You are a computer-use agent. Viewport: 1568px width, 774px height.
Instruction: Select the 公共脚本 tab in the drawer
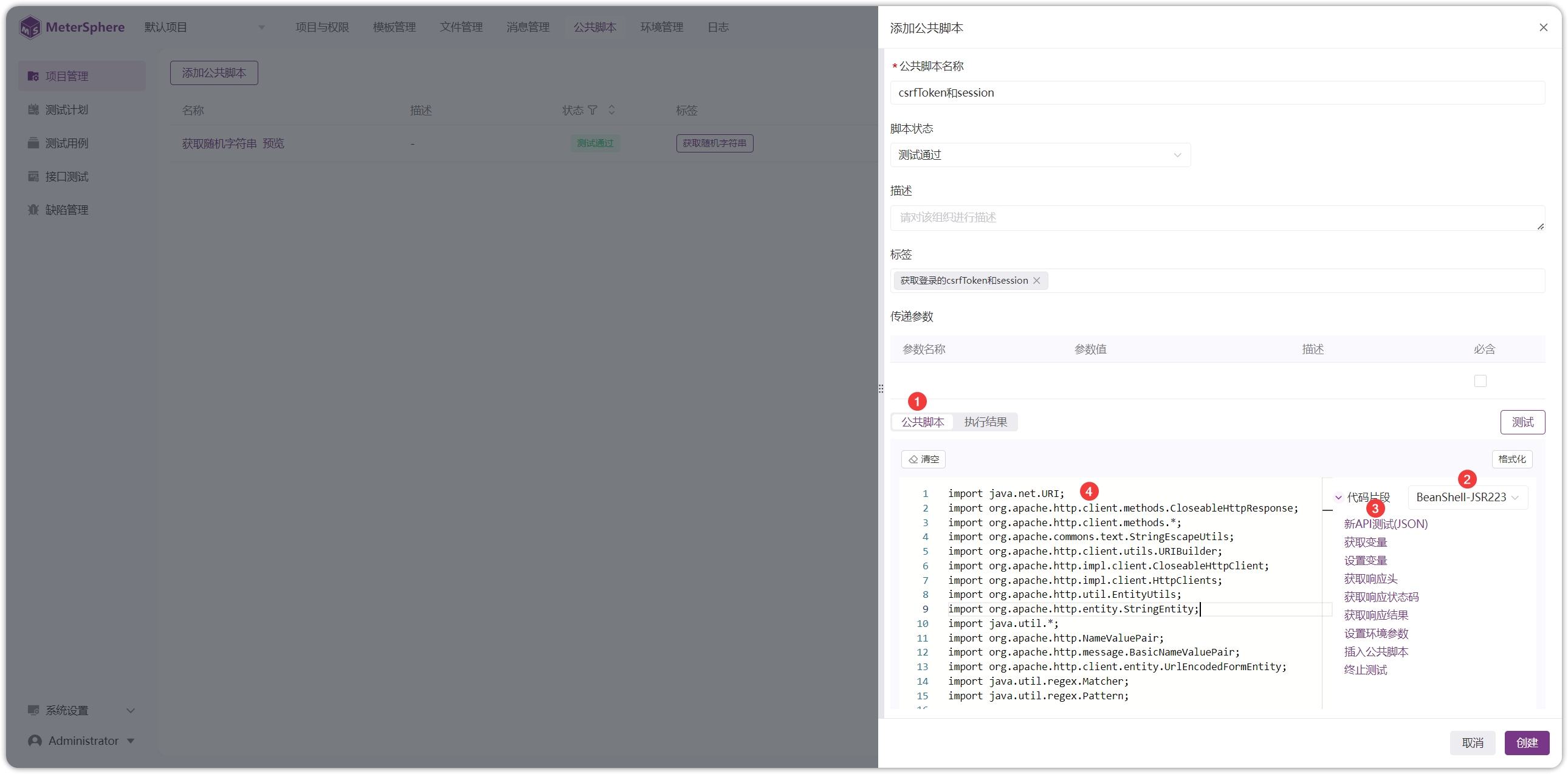pyautogui.click(x=922, y=422)
